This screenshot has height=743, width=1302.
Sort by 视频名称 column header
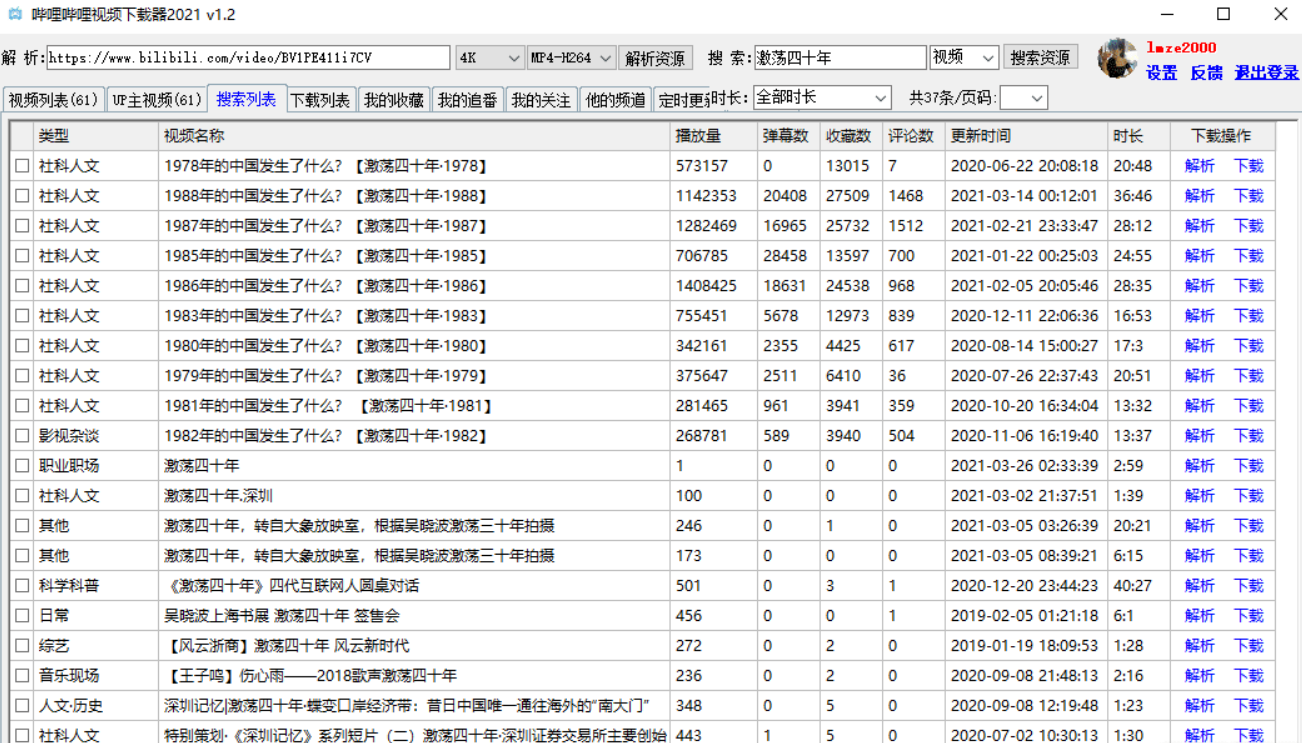click(x=415, y=136)
